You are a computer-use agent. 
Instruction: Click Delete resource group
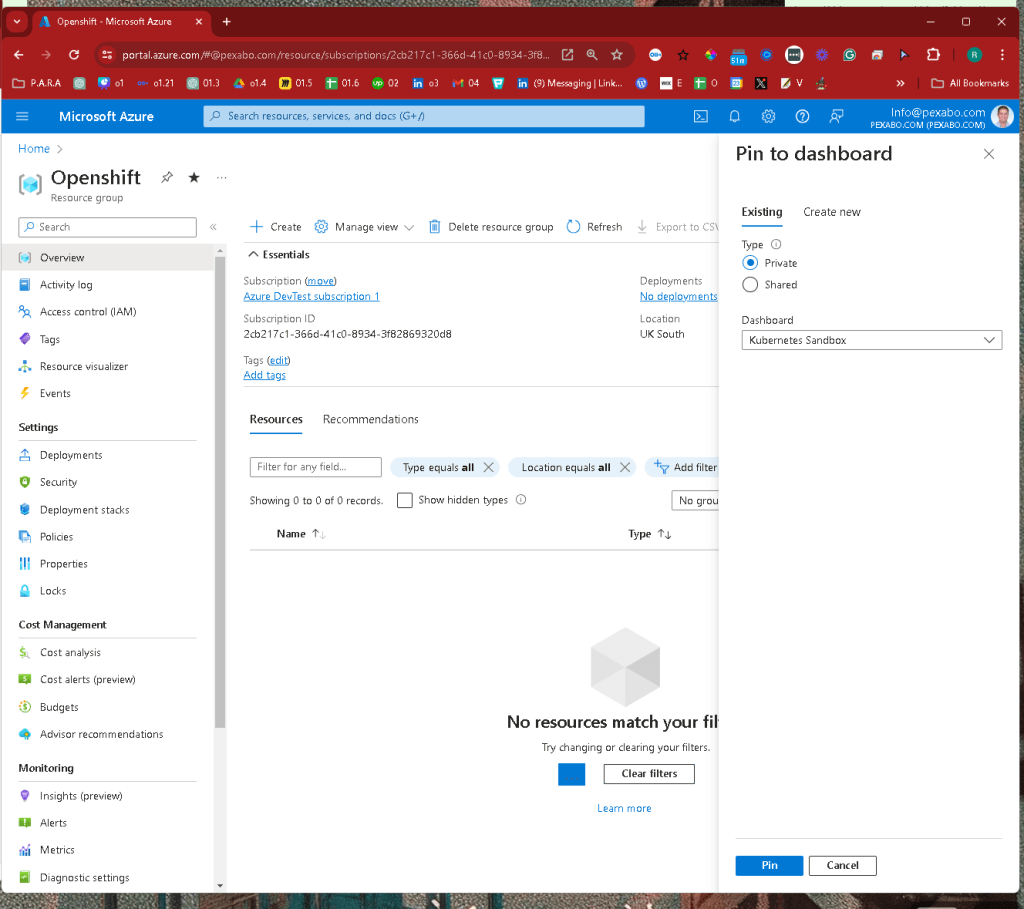pos(491,227)
